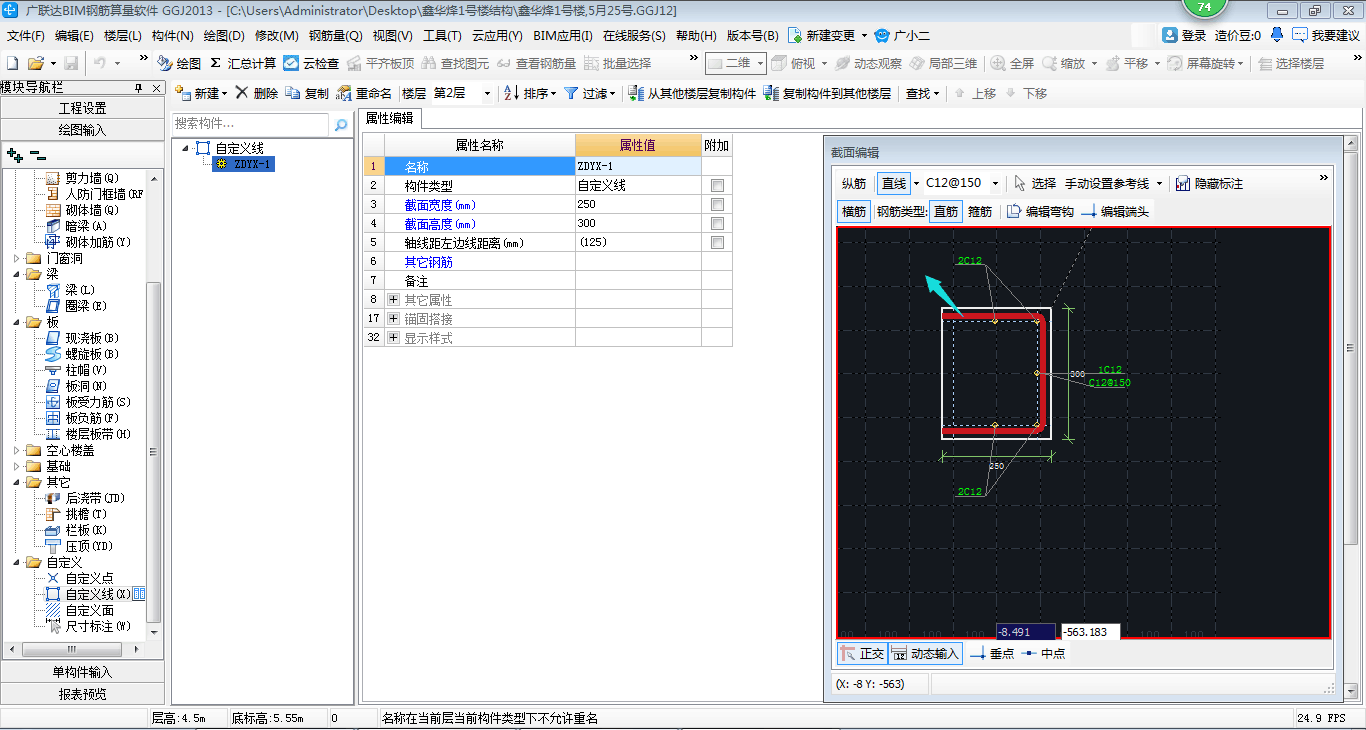Viewport: 1366px width, 730px height.
Task: Click the notification bell icon
Action: pos(1277,35)
